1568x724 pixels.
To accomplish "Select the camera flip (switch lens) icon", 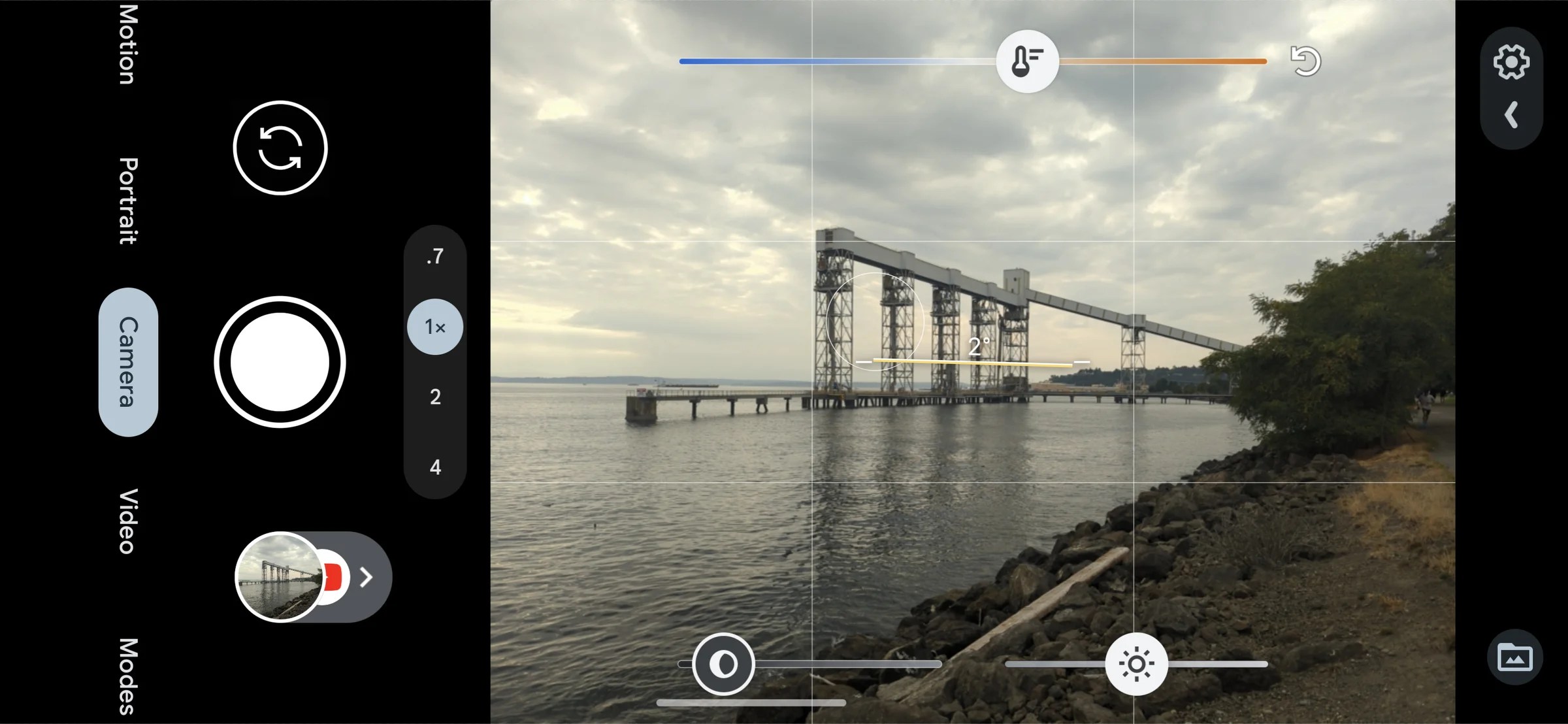I will click(280, 148).
